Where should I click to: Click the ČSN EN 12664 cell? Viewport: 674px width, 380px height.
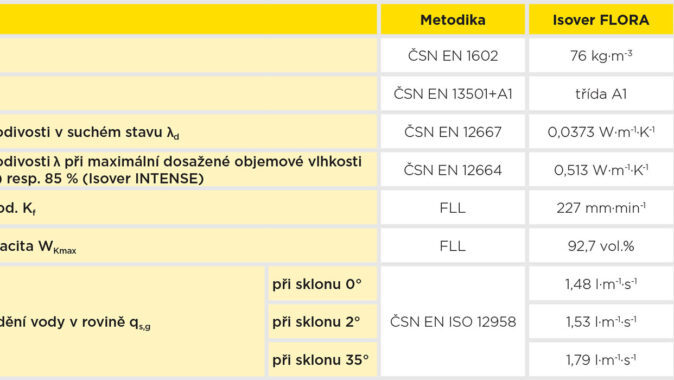pos(453,170)
